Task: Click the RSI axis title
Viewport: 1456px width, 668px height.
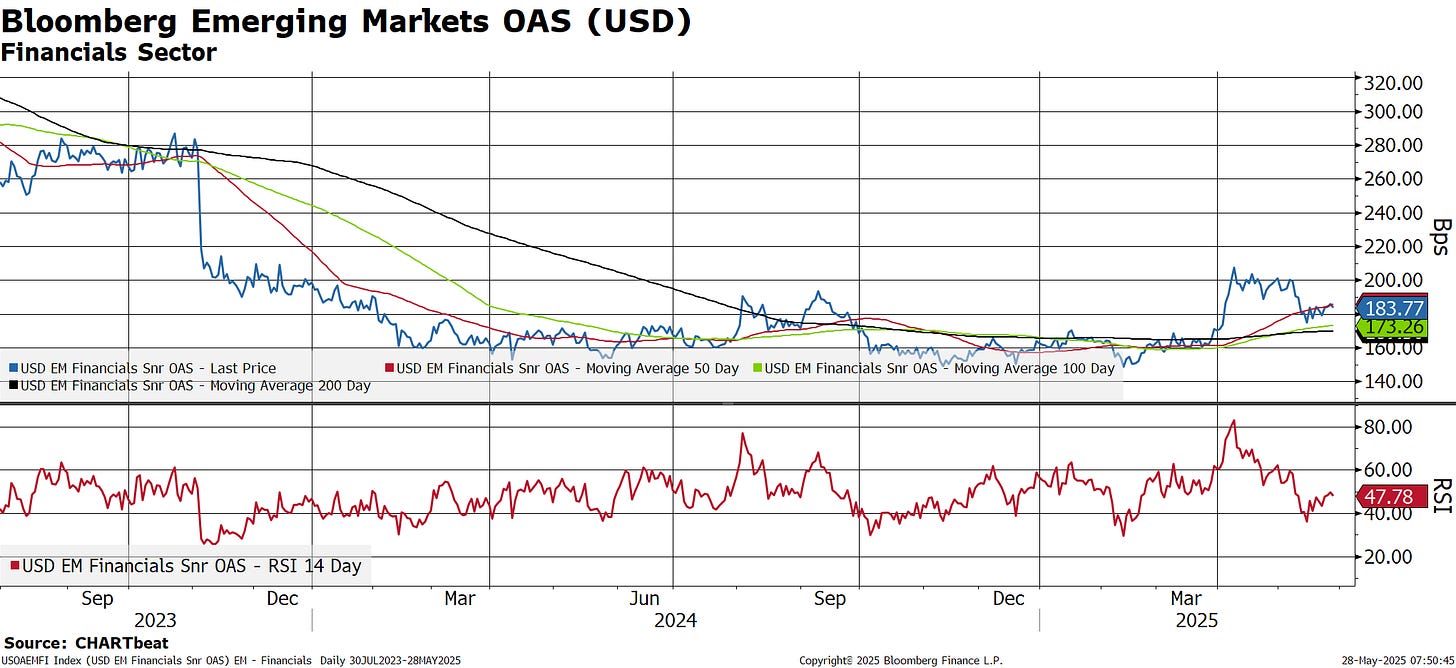Action: pos(1441,495)
